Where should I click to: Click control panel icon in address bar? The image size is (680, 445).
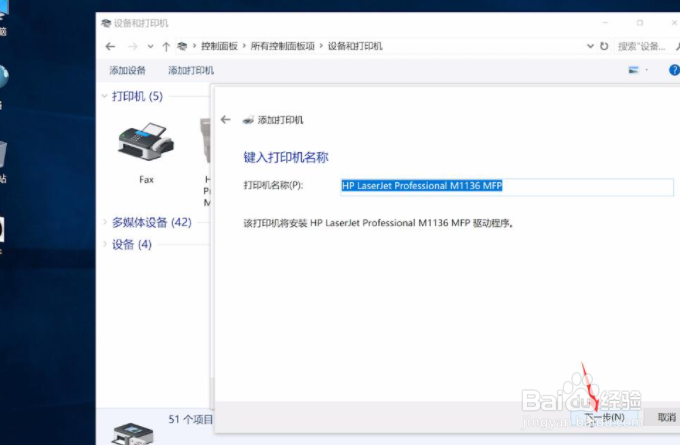(182, 46)
